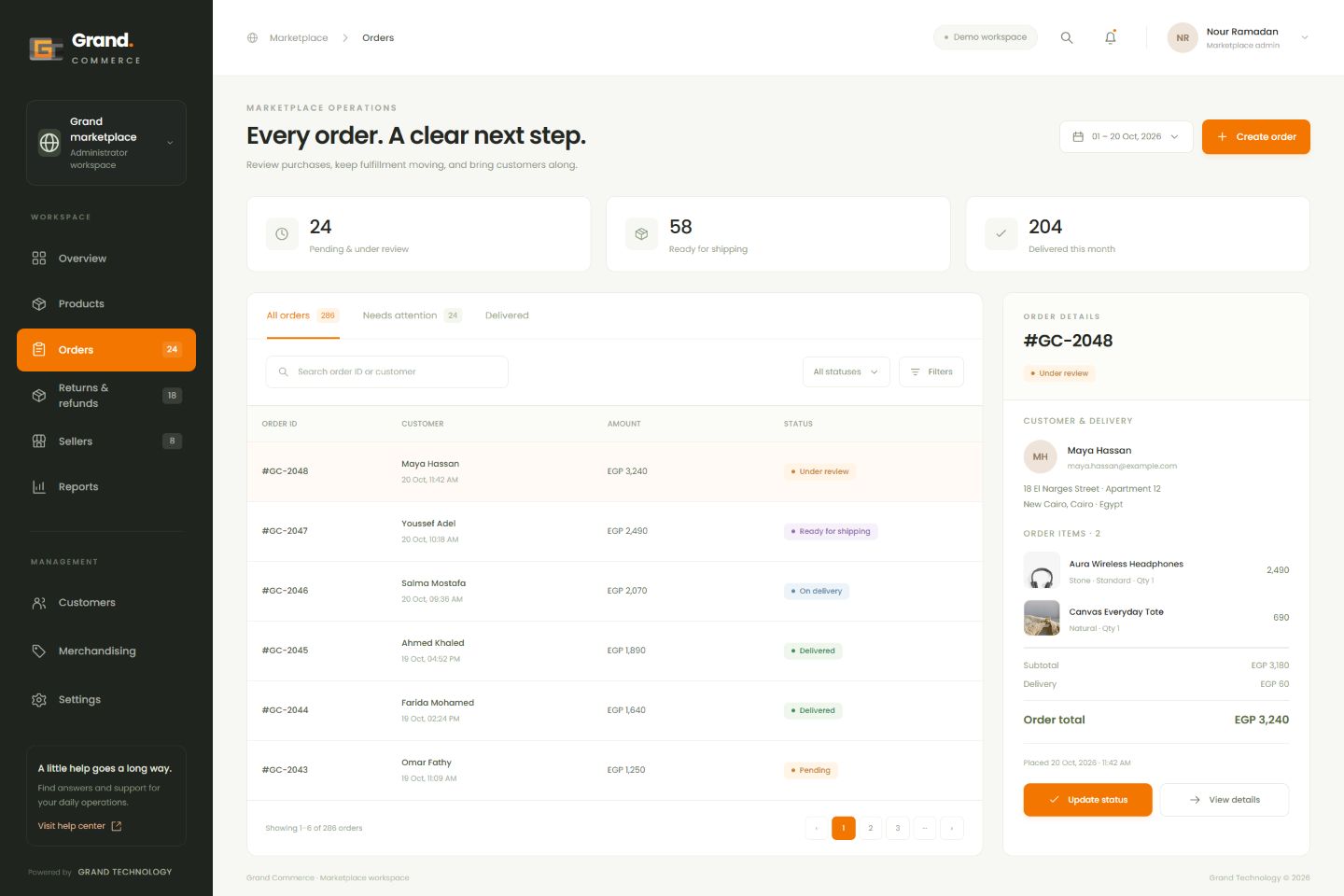Open Reports from the sidebar
Screen dimensions: 1344x896
point(106,487)
